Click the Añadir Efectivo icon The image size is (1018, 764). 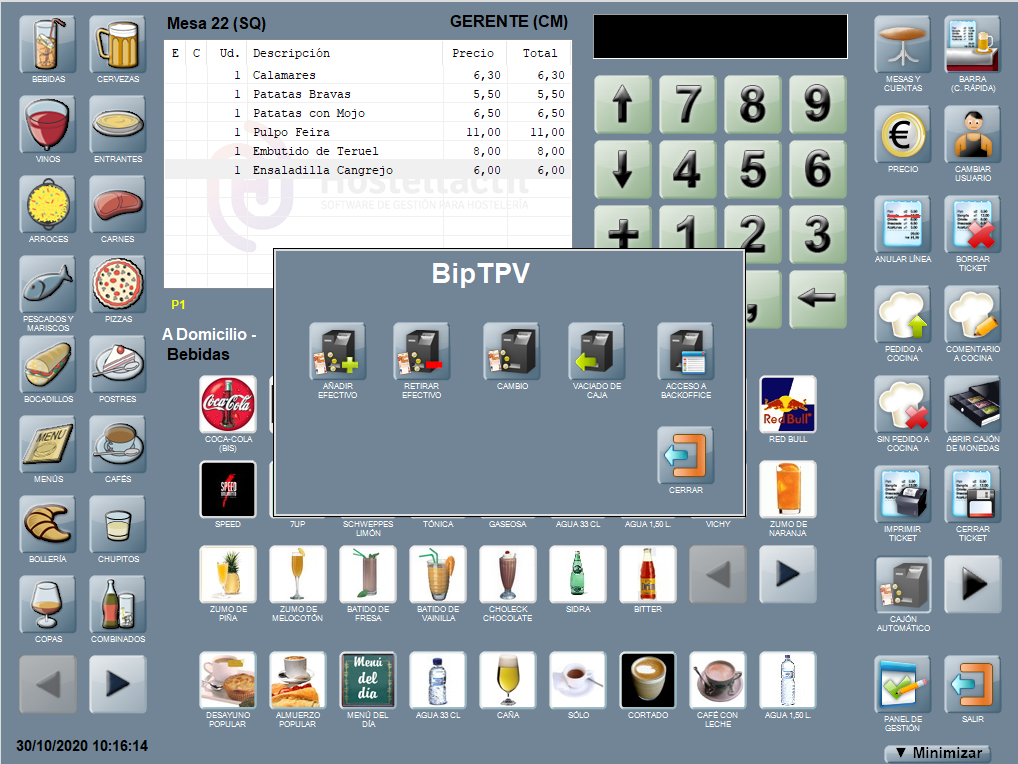337,352
